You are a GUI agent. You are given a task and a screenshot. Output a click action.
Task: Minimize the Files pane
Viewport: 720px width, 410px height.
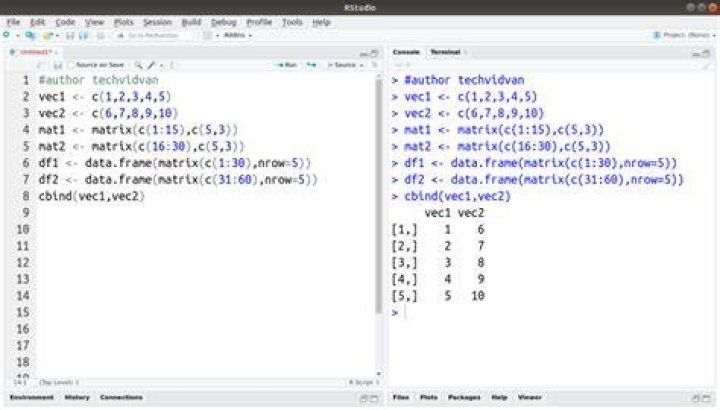click(x=696, y=398)
